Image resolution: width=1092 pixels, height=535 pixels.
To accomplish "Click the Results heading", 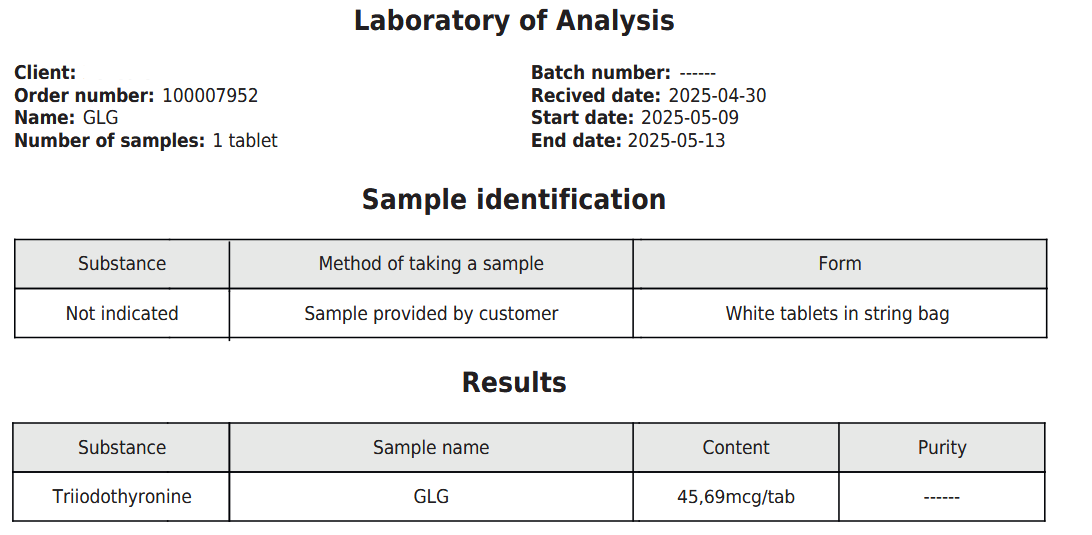I will point(514,382).
